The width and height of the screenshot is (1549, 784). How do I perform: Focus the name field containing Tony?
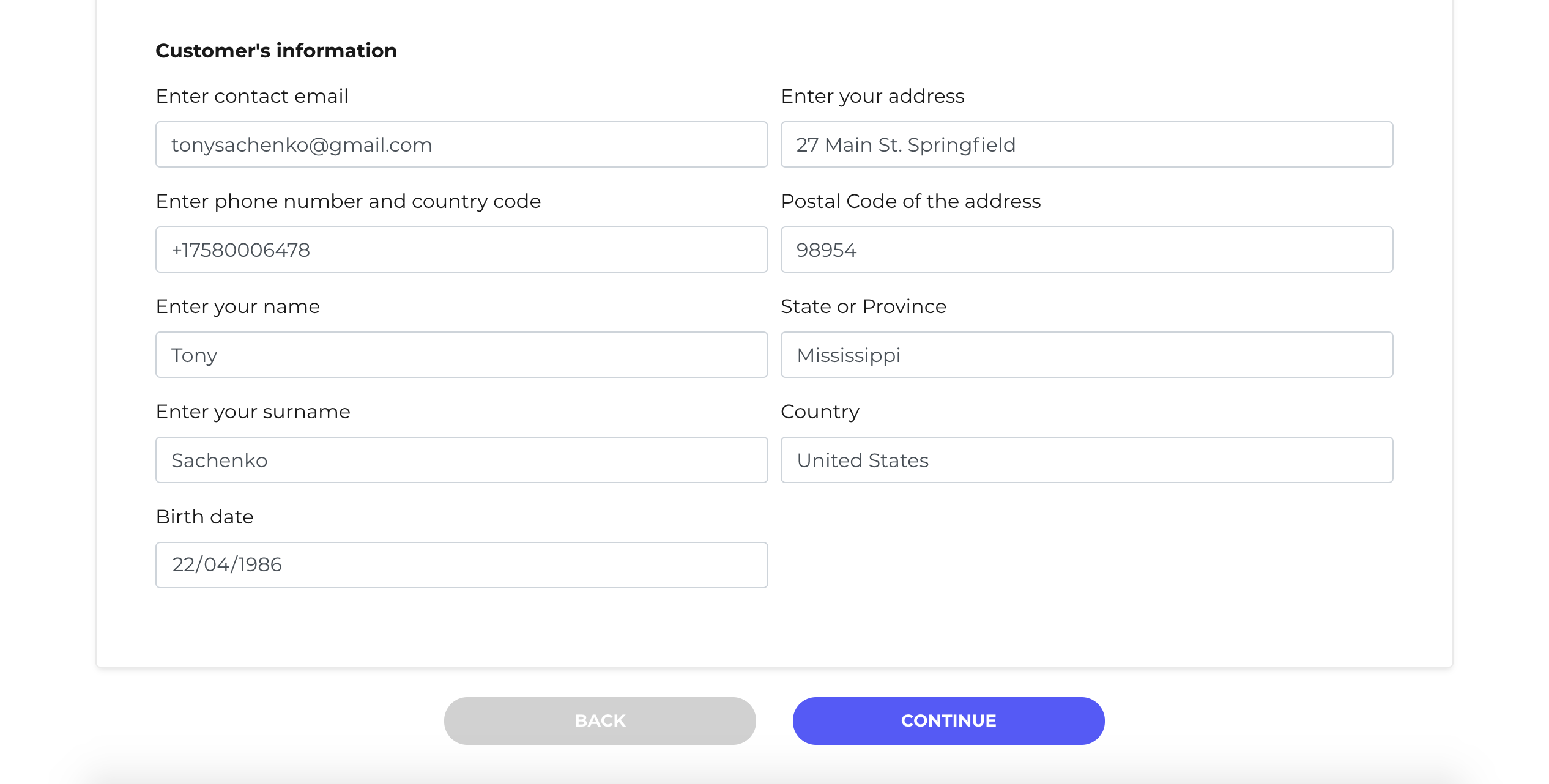click(461, 355)
